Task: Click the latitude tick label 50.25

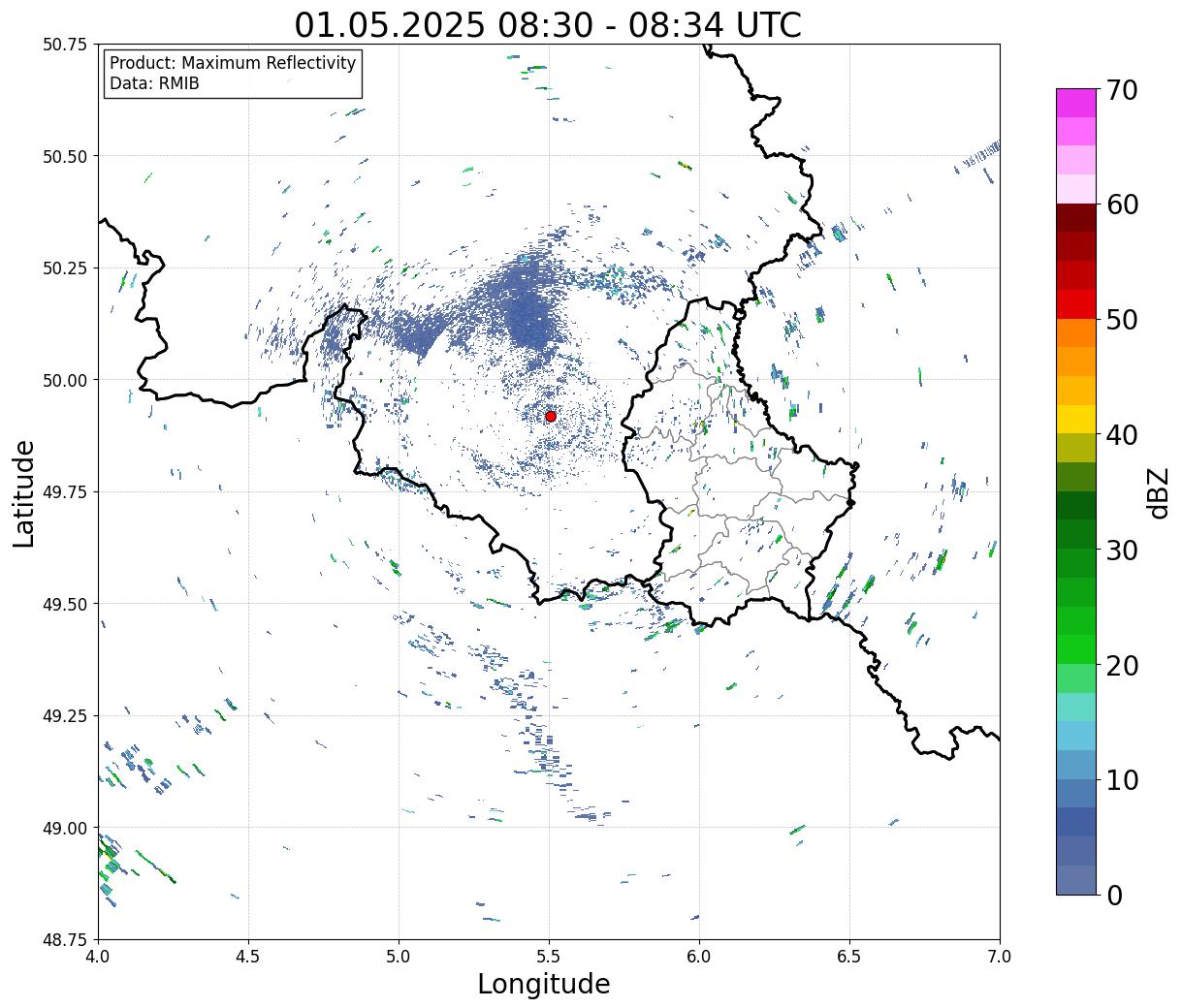Action: point(65,268)
